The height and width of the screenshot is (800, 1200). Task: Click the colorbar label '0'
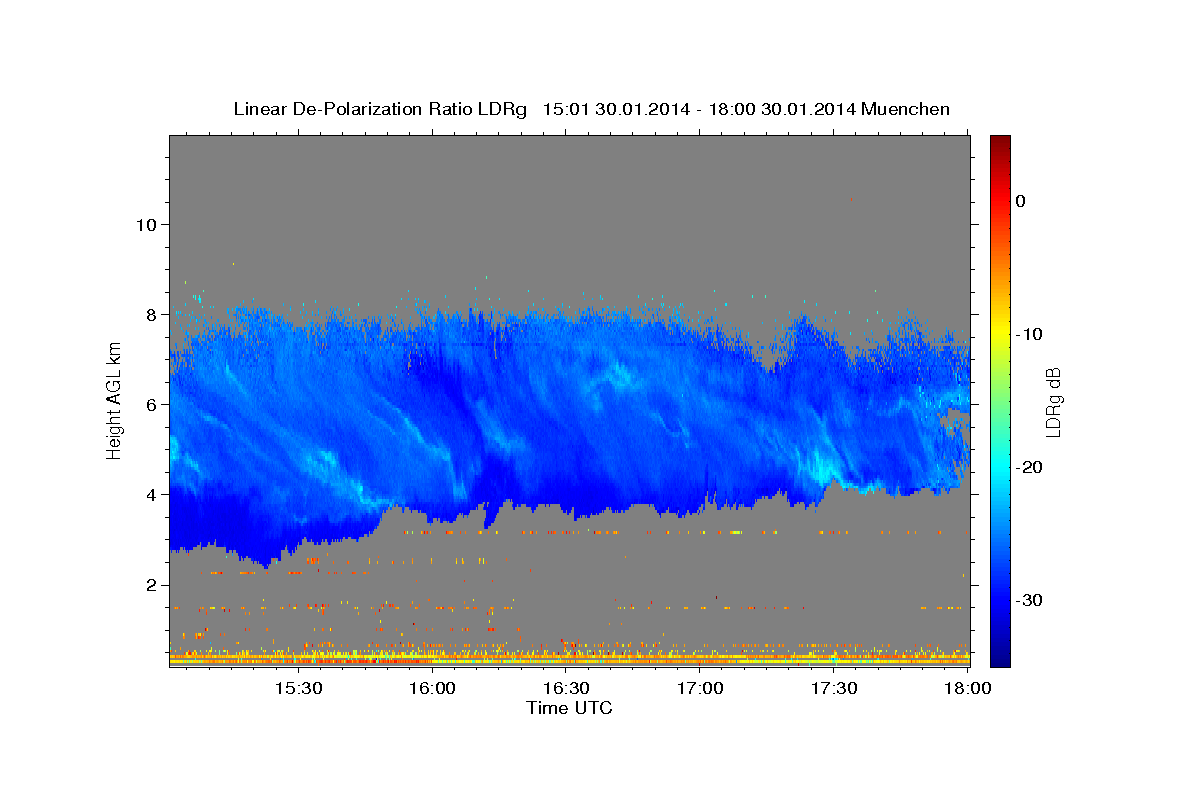pyautogui.click(x=1021, y=201)
